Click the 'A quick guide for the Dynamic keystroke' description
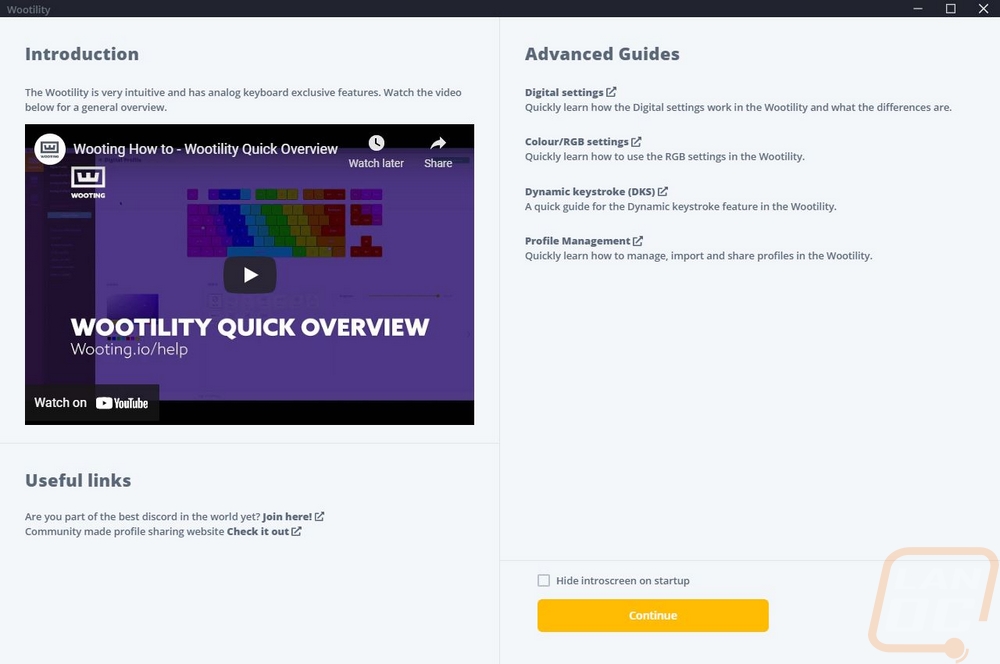The height and width of the screenshot is (664, 1000). pyautogui.click(x=680, y=207)
